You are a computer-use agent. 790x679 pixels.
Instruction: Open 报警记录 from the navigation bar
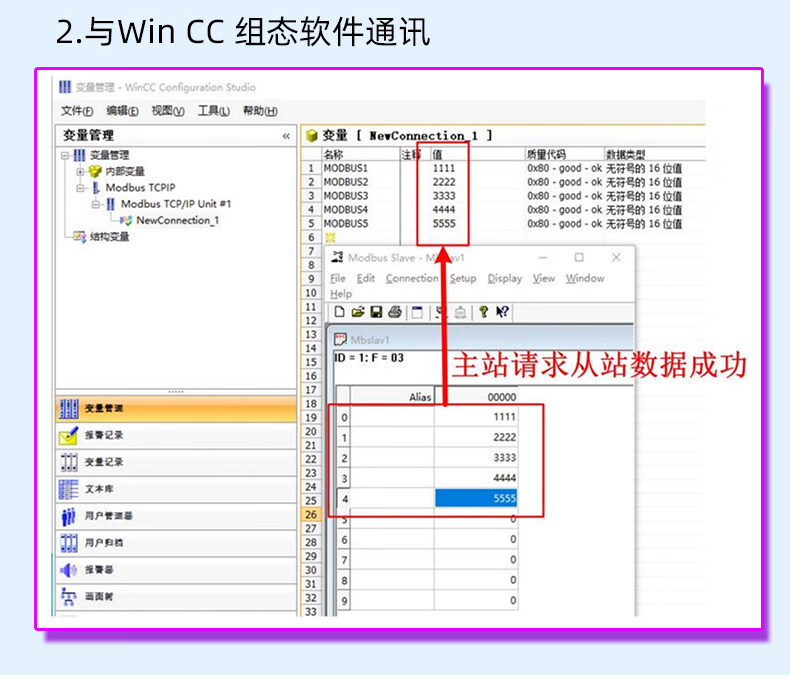pyautogui.click(x=104, y=436)
